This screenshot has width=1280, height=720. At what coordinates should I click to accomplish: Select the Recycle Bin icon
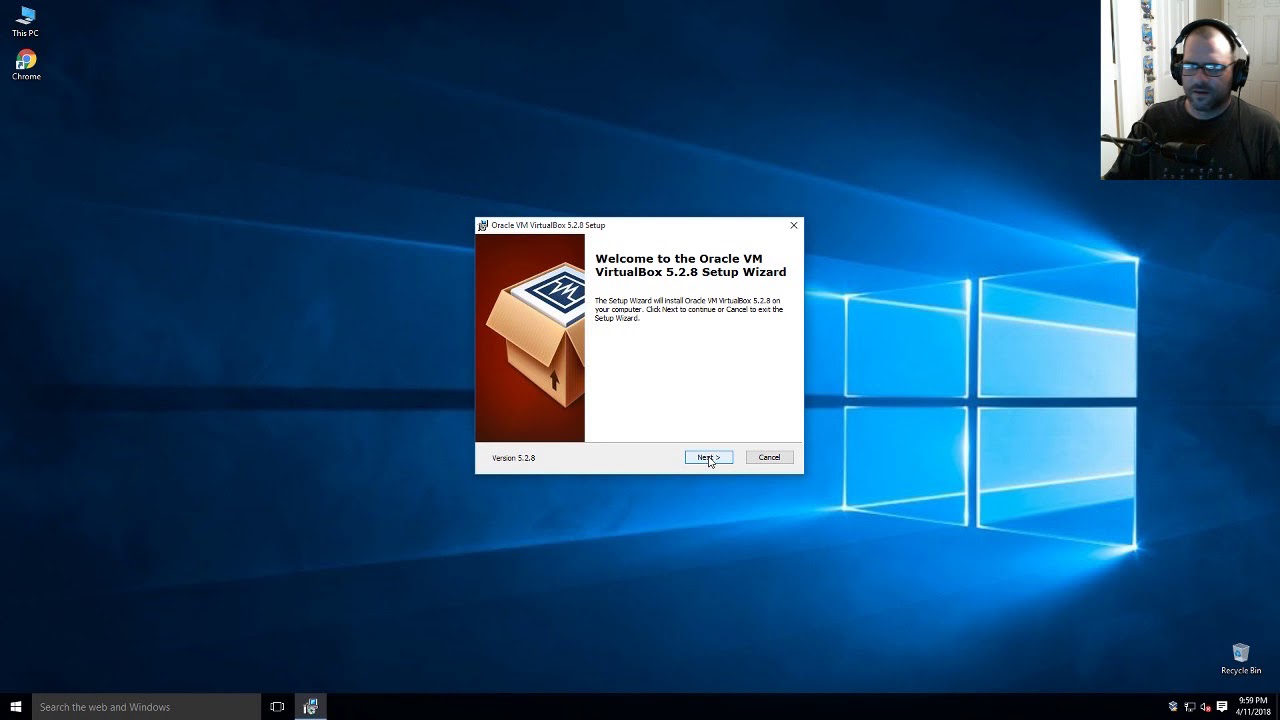[x=1241, y=659]
